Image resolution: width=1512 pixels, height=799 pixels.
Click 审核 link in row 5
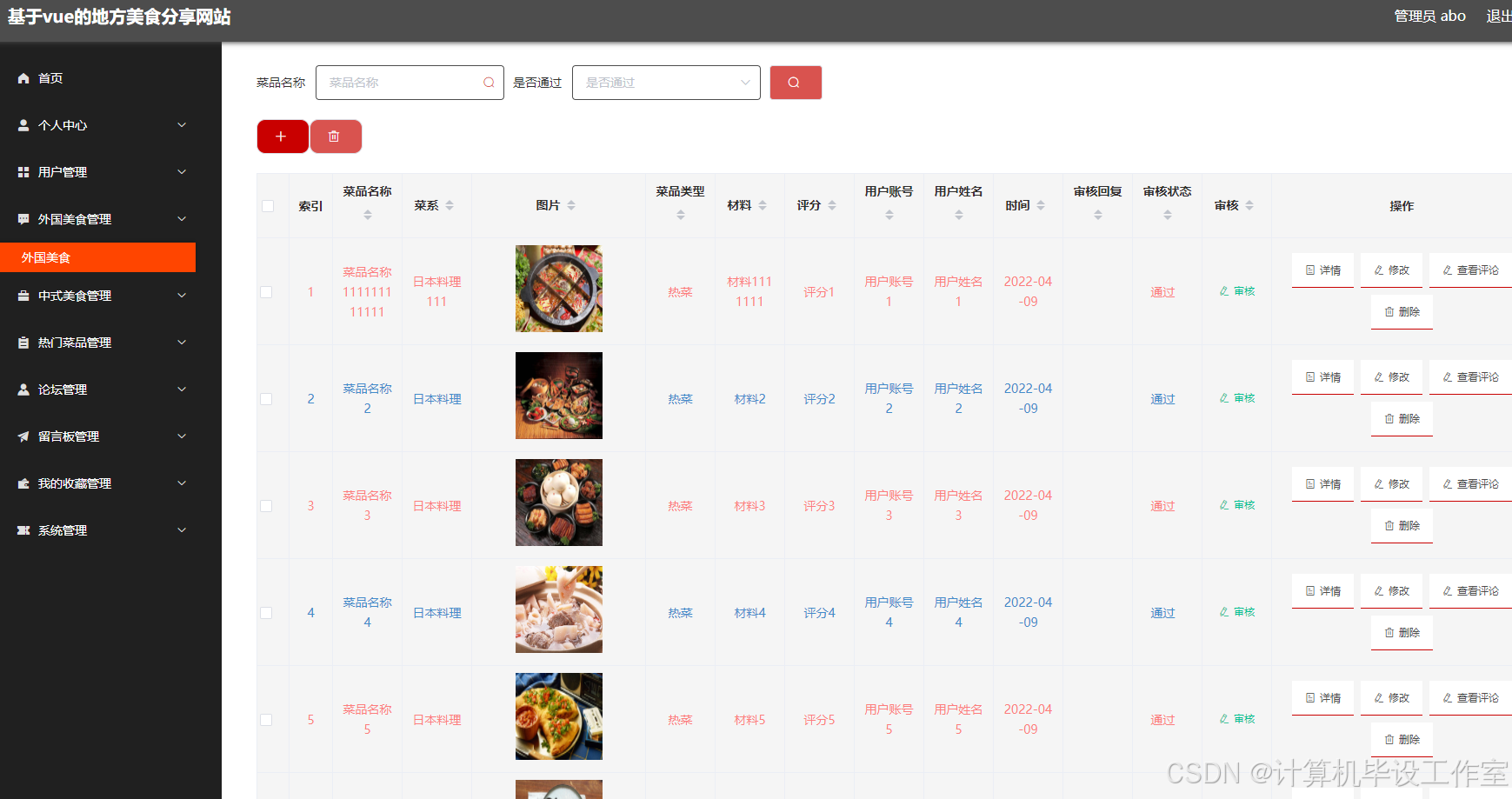1236,719
